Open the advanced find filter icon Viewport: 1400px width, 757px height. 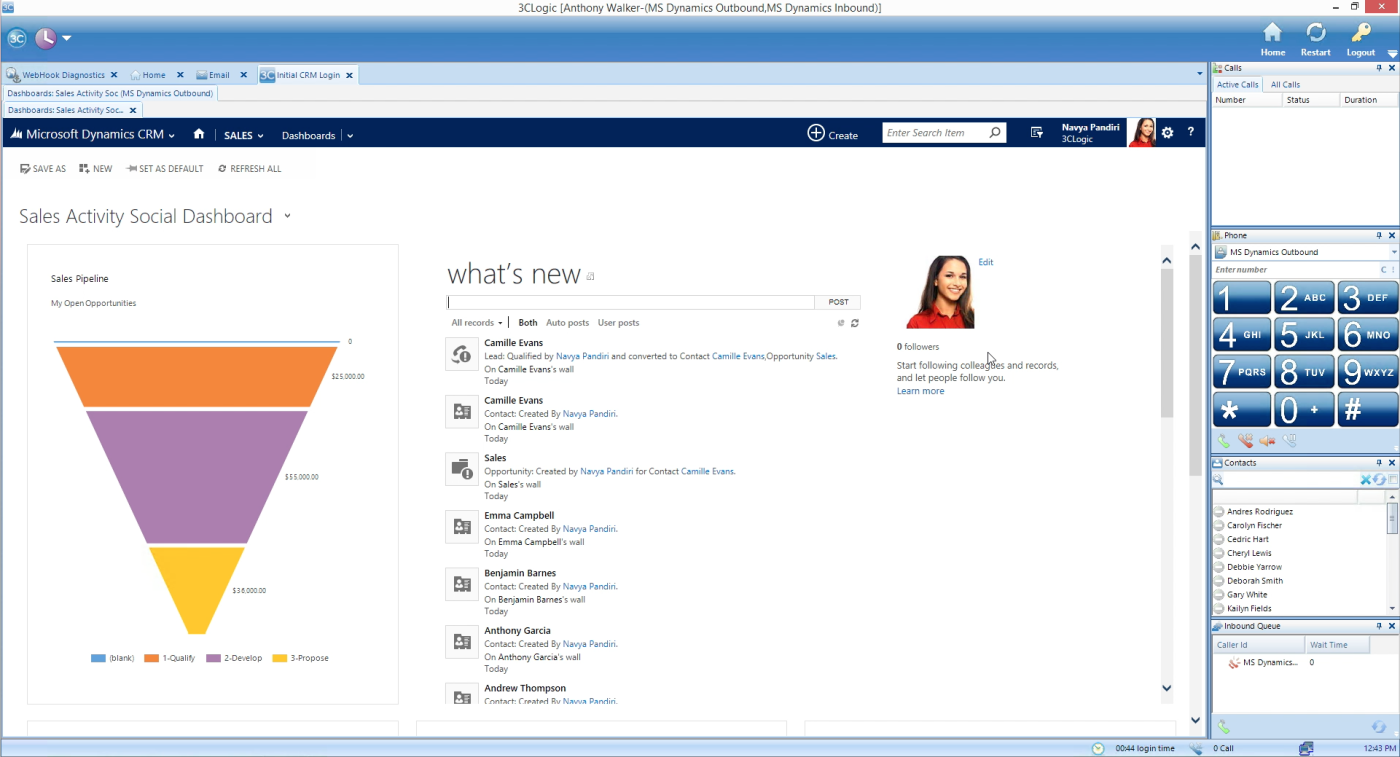pos(1037,133)
